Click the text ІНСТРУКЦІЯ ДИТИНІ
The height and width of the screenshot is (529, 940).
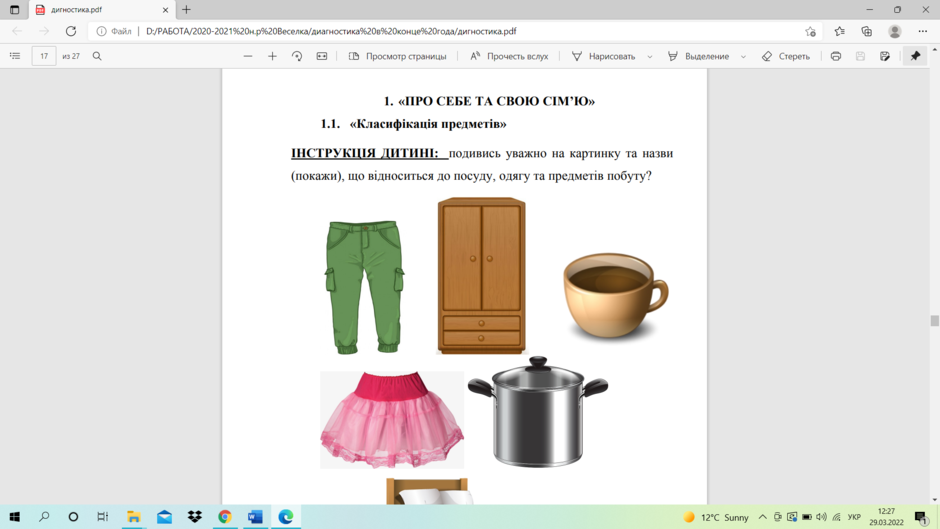(x=365, y=153)
